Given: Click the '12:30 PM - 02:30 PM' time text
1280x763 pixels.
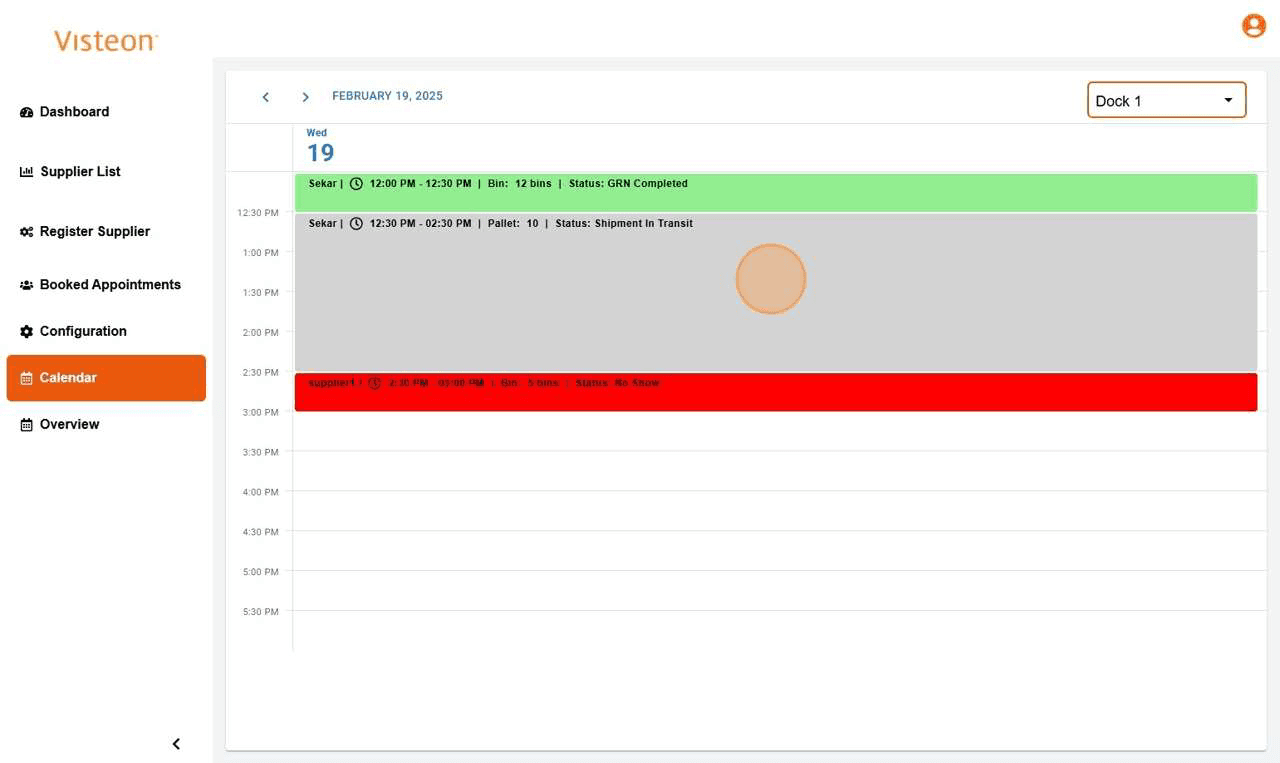Looking at the screenshot, I should tap(420, 224).
